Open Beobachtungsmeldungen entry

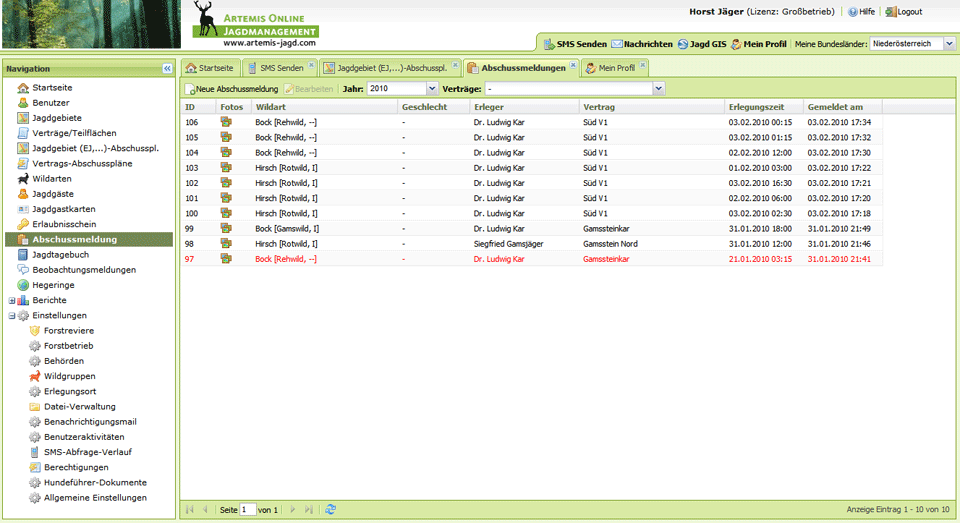[84, 269]
